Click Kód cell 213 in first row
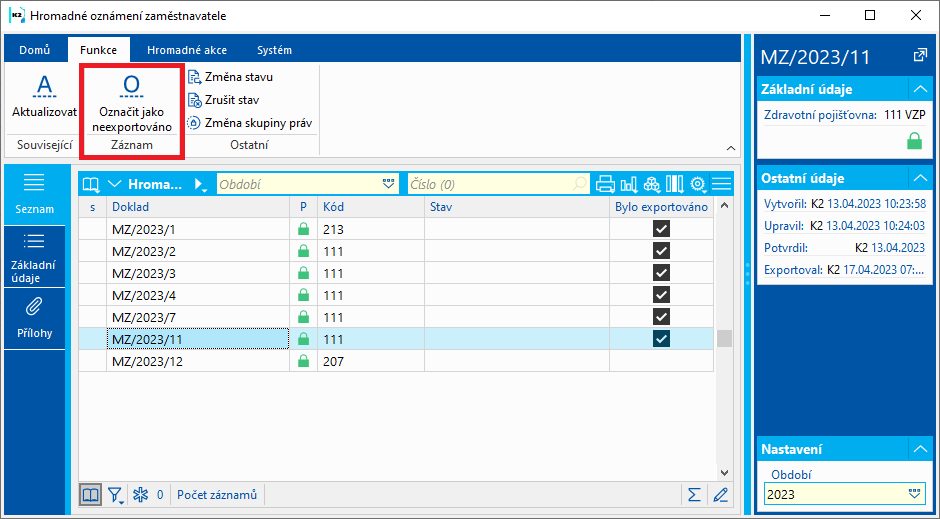Image resolution: width=940 pixels, height=519 pixels. click(370, 229)
